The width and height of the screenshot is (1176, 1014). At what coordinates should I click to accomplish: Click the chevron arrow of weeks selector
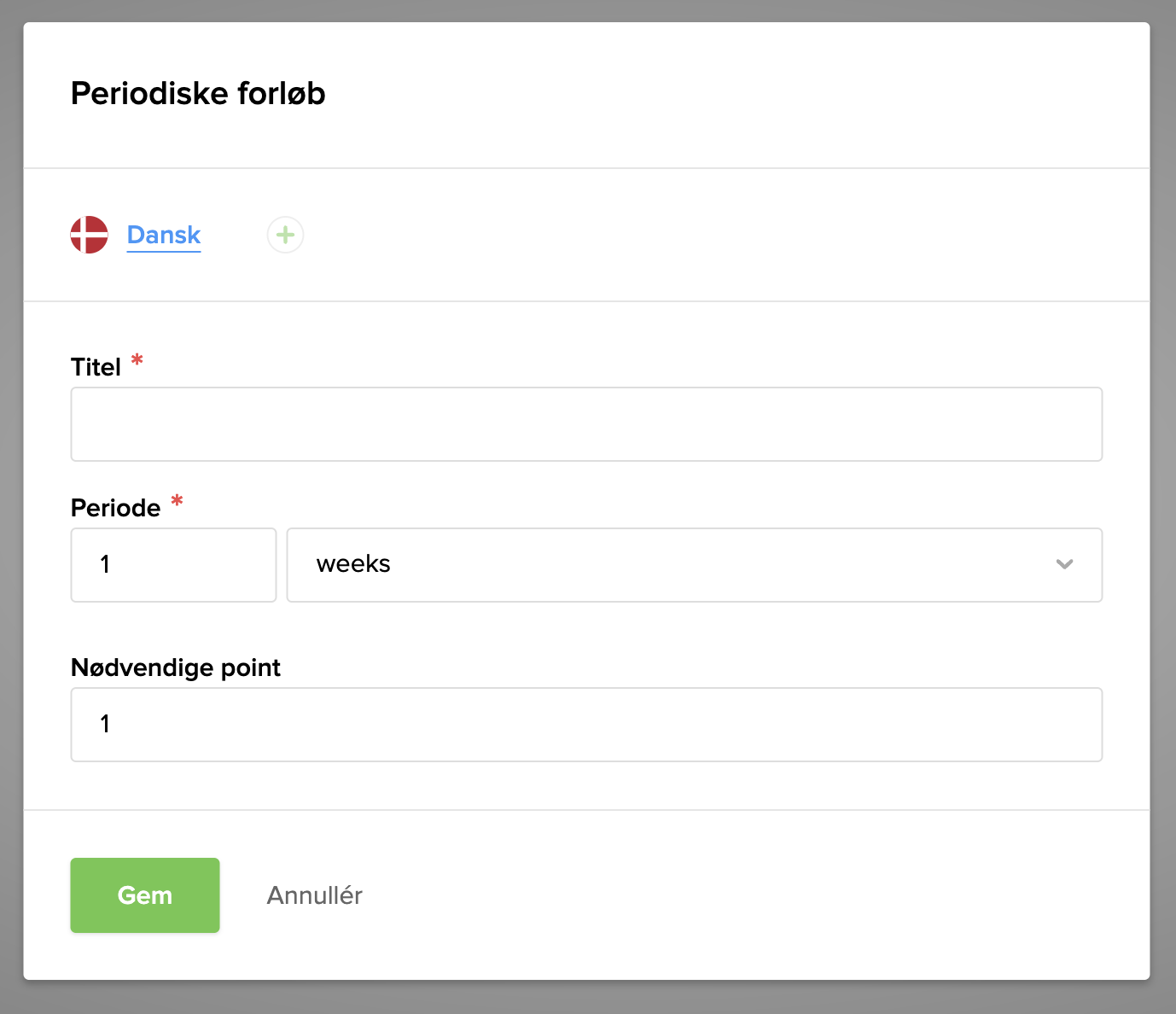1064,564
